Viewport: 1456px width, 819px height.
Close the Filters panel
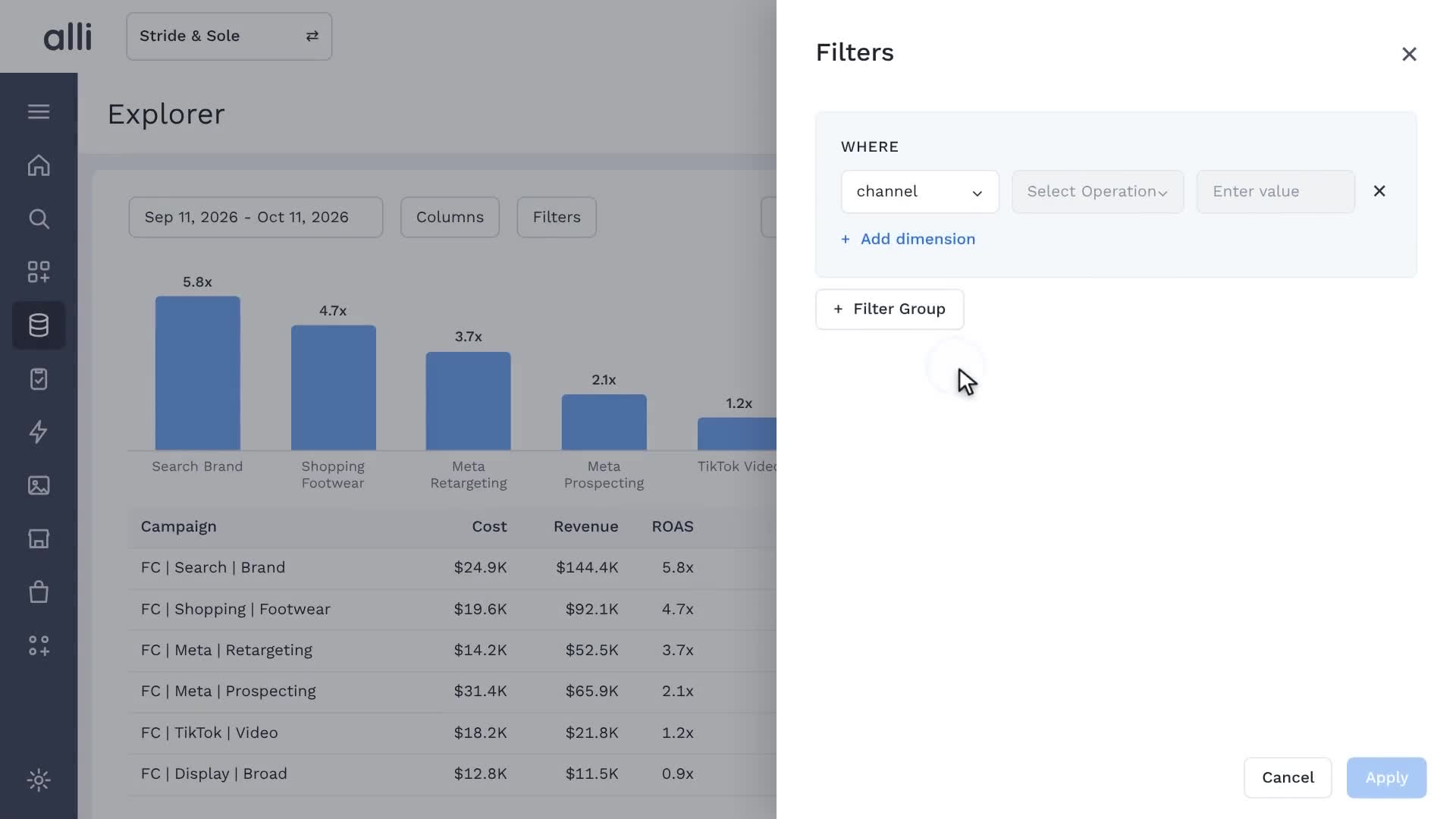tap(1409, 54)
